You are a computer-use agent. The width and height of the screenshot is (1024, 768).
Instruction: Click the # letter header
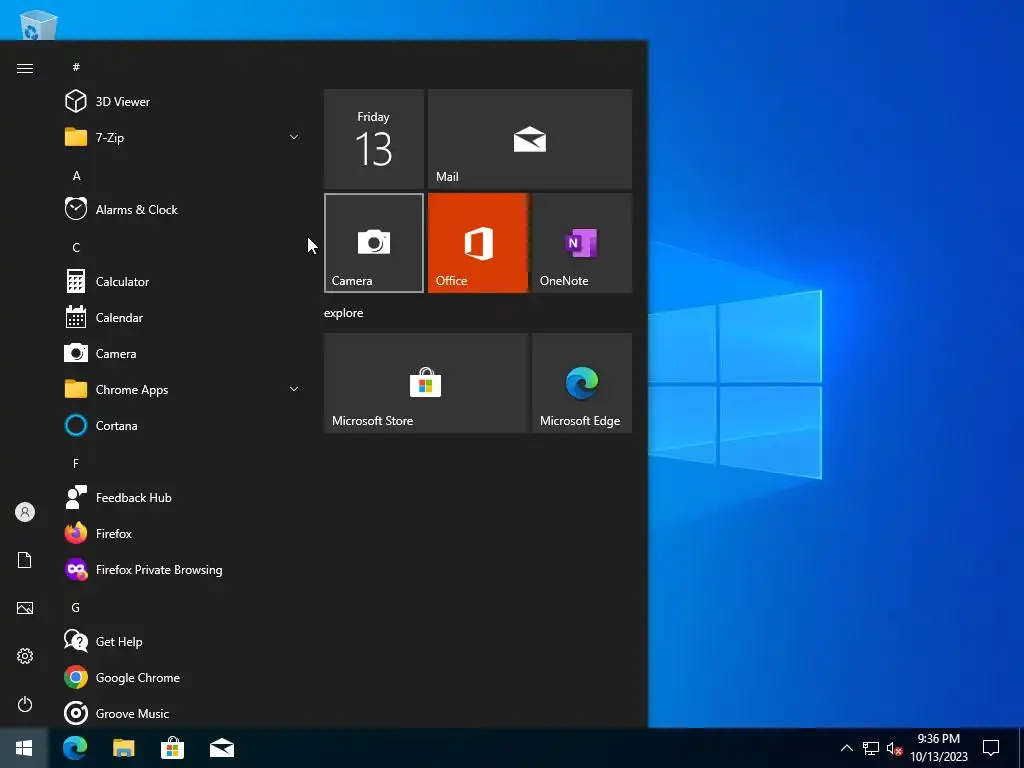[76, 67]
